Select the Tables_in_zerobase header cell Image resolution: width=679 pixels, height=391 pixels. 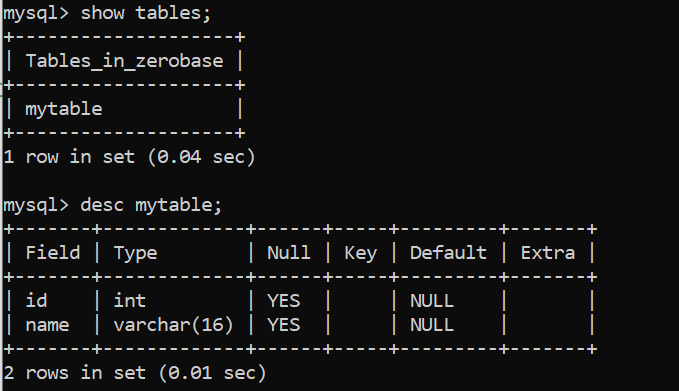pyautogui.click(x=124, y=61)
